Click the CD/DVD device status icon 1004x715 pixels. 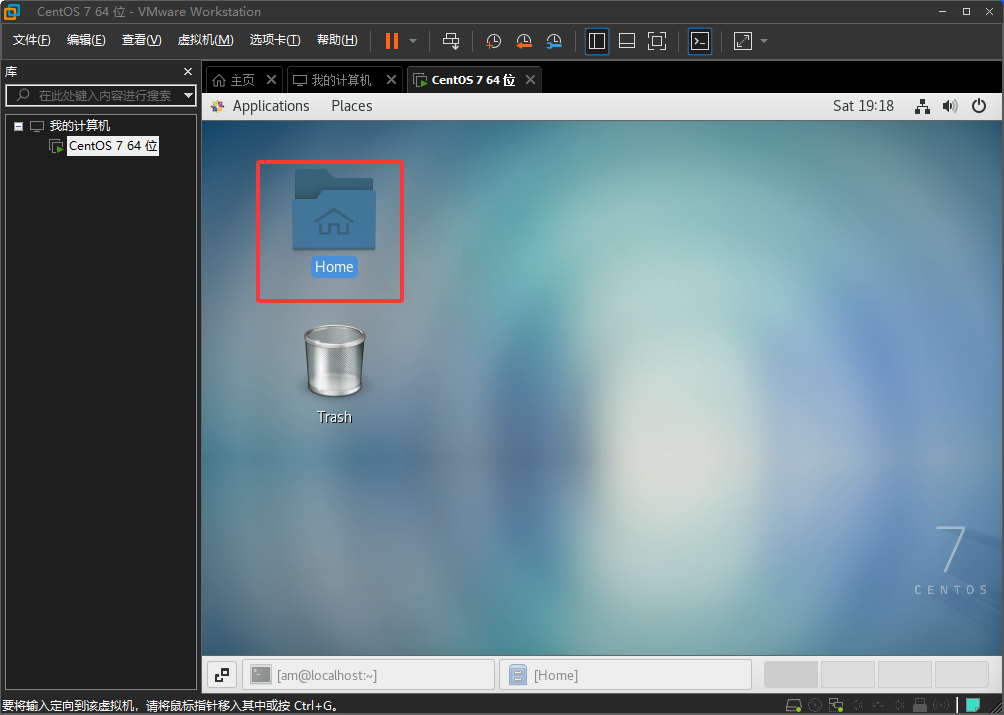[815, 705]
